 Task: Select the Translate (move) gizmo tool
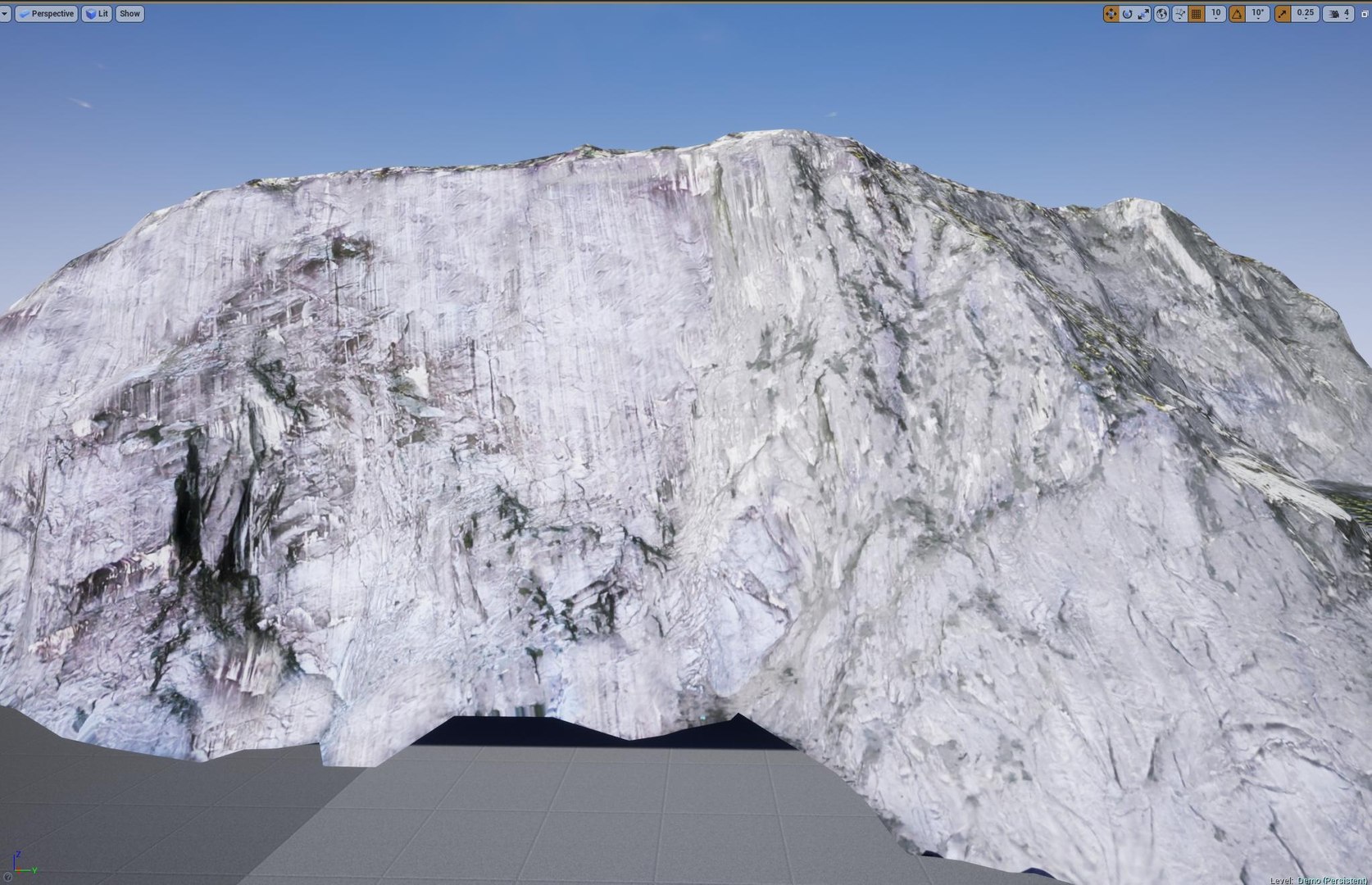point(1111,13)
